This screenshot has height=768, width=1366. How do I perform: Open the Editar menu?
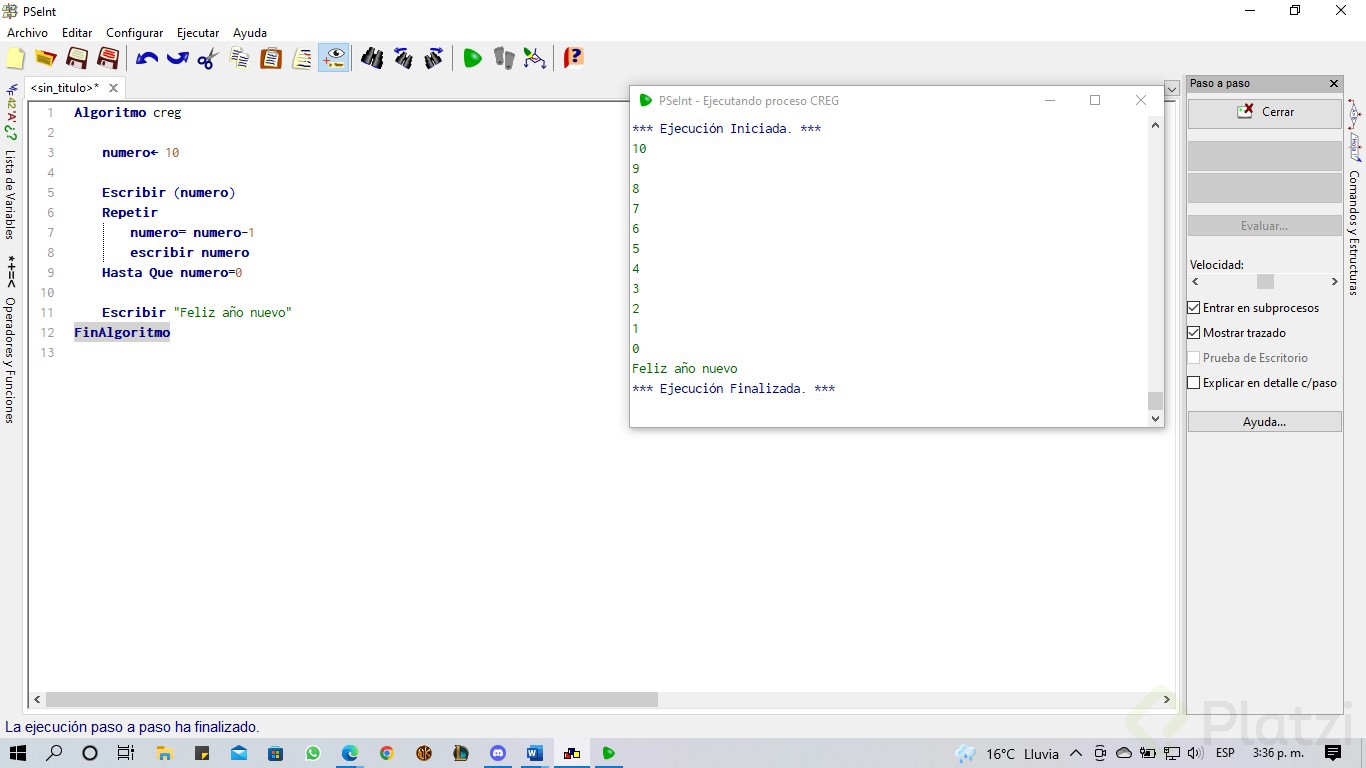click(77, 33)
